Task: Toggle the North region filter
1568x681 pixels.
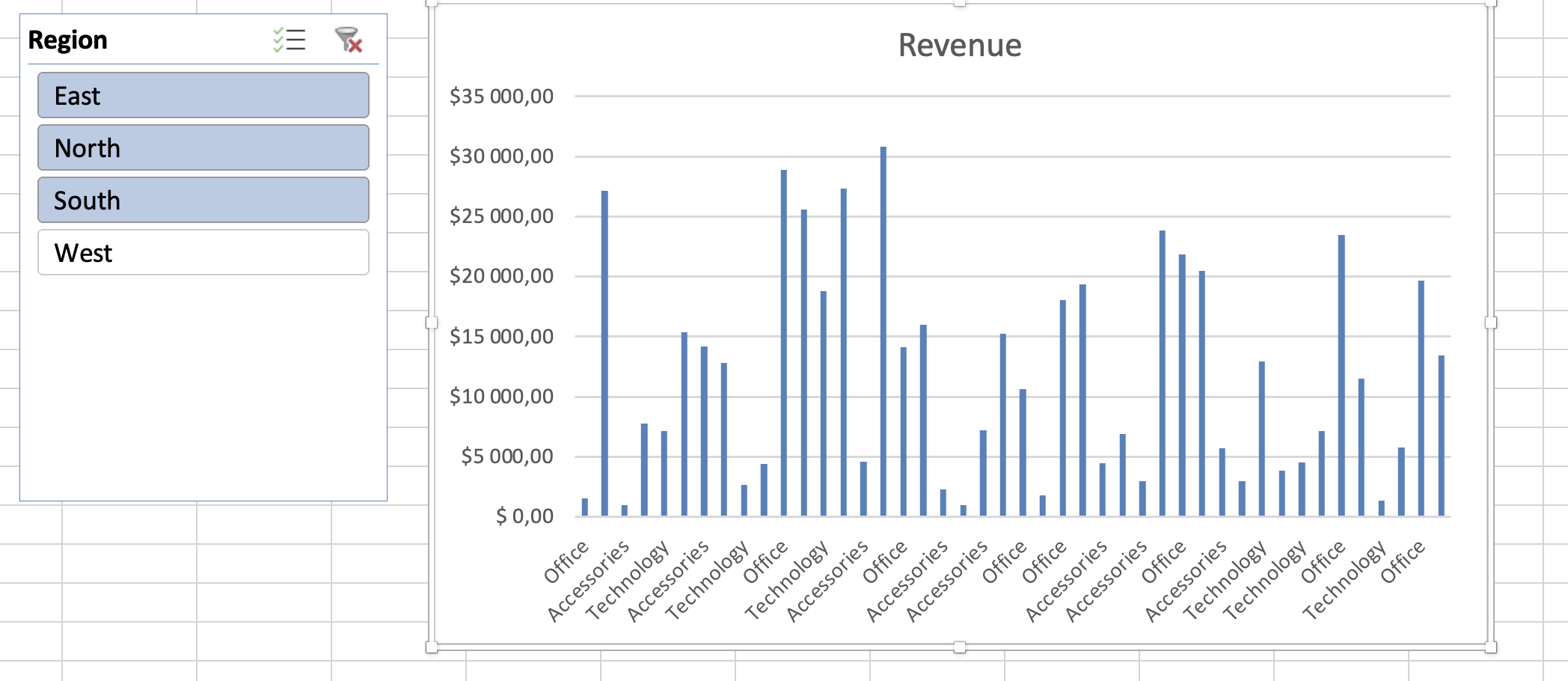Action: click(203, 148)
